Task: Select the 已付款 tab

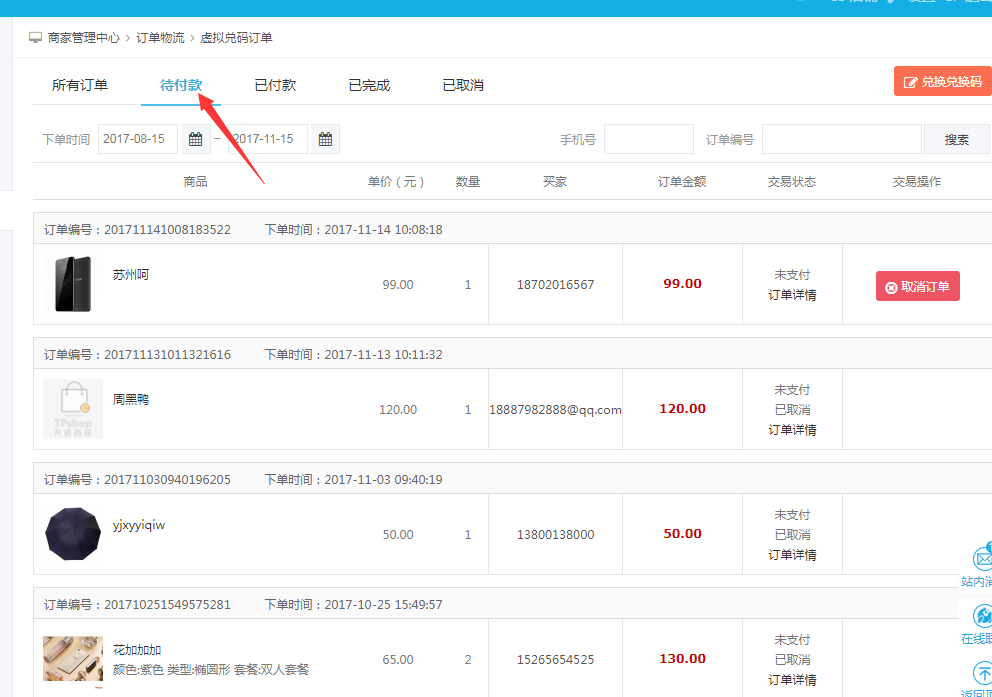Action: (275, 85)
